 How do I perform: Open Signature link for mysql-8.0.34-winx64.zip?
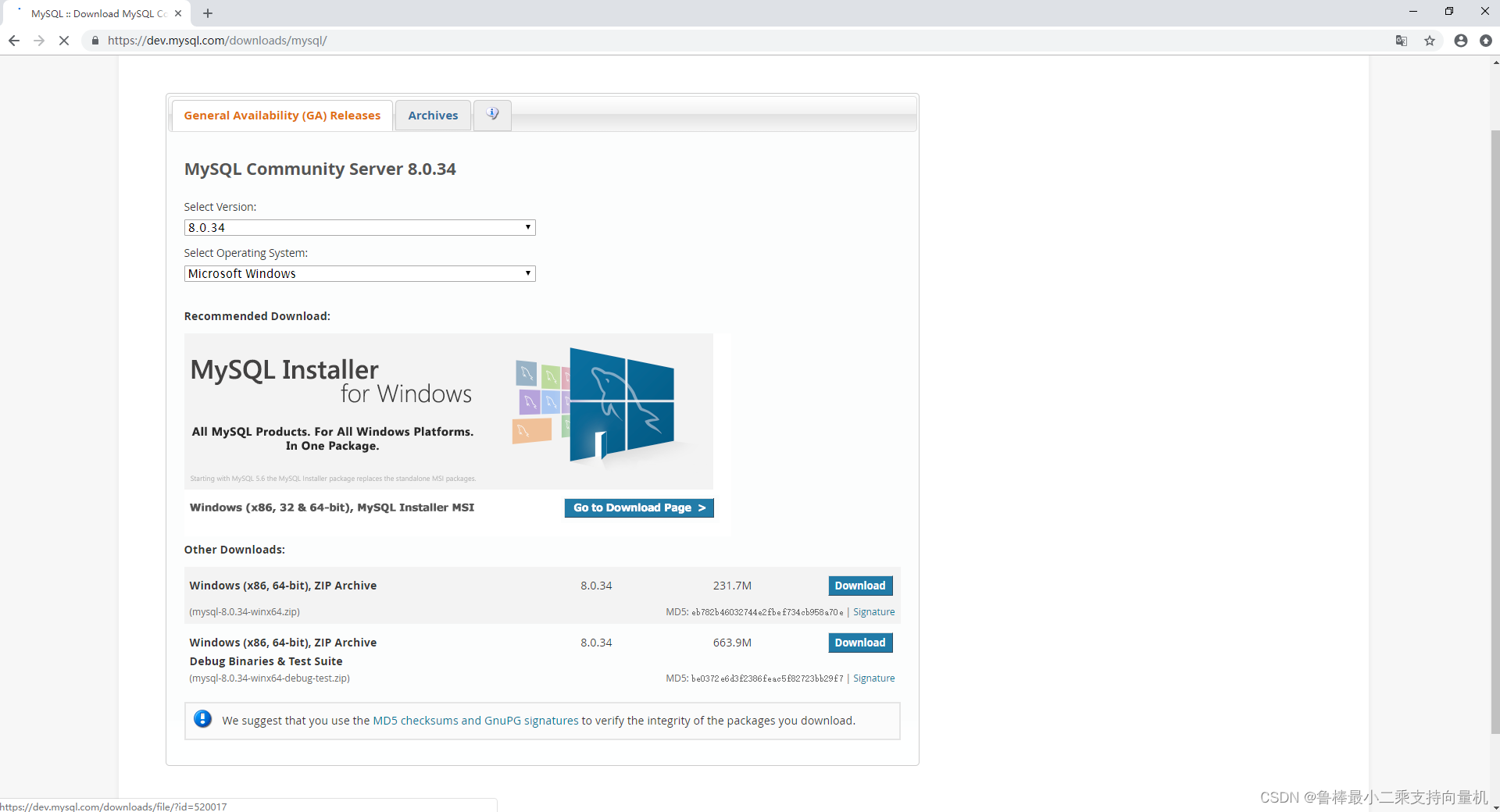pos(873,612)
